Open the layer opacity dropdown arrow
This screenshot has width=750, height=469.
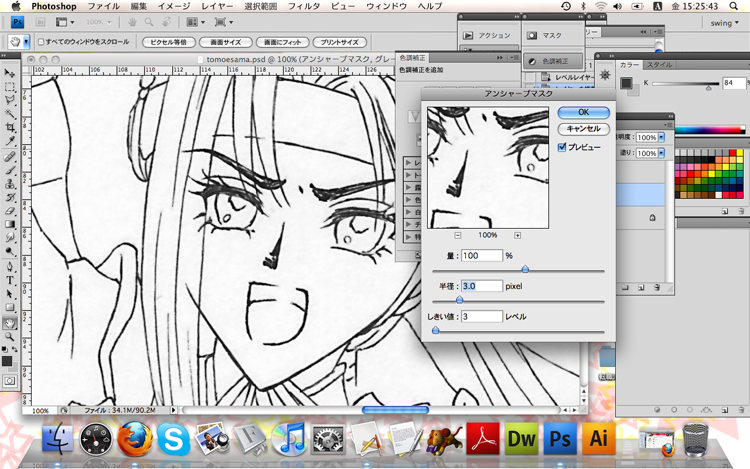(662, 137)
